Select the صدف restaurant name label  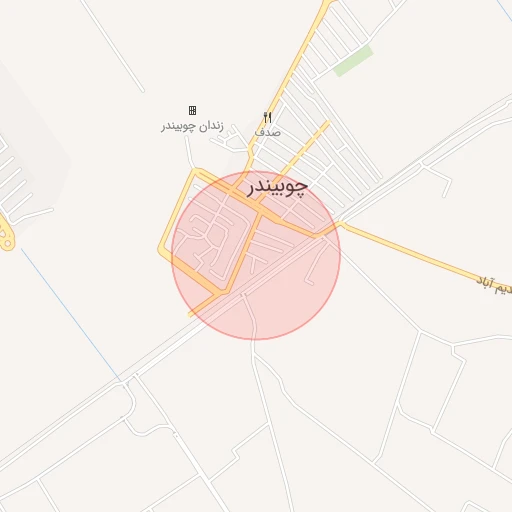[x=268, y=132]
